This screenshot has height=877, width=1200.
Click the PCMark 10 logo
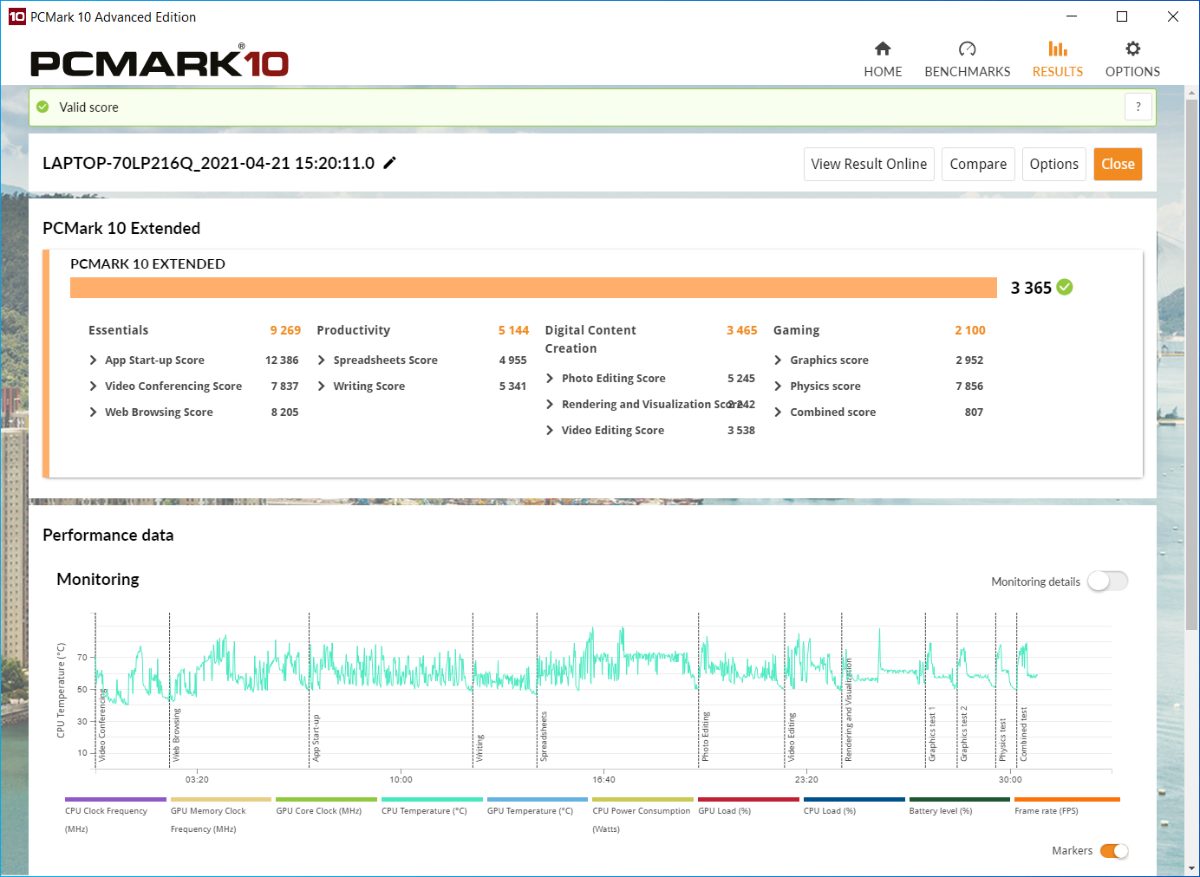click(159, 62)
